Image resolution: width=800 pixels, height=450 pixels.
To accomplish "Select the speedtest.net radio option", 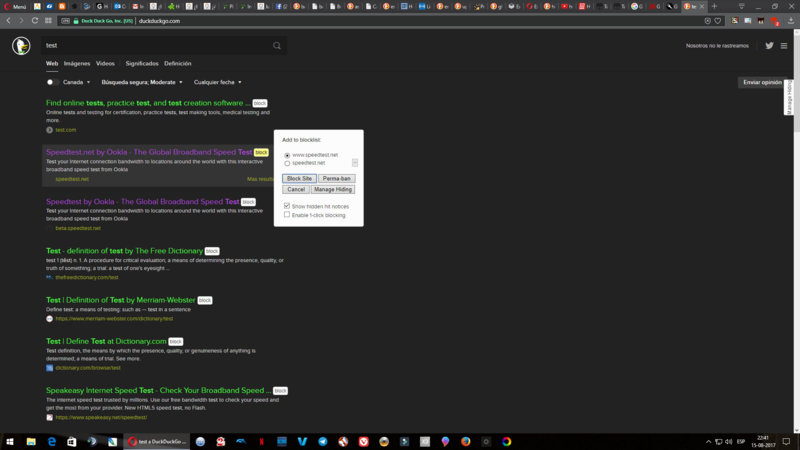I will [x=287, y=163].
